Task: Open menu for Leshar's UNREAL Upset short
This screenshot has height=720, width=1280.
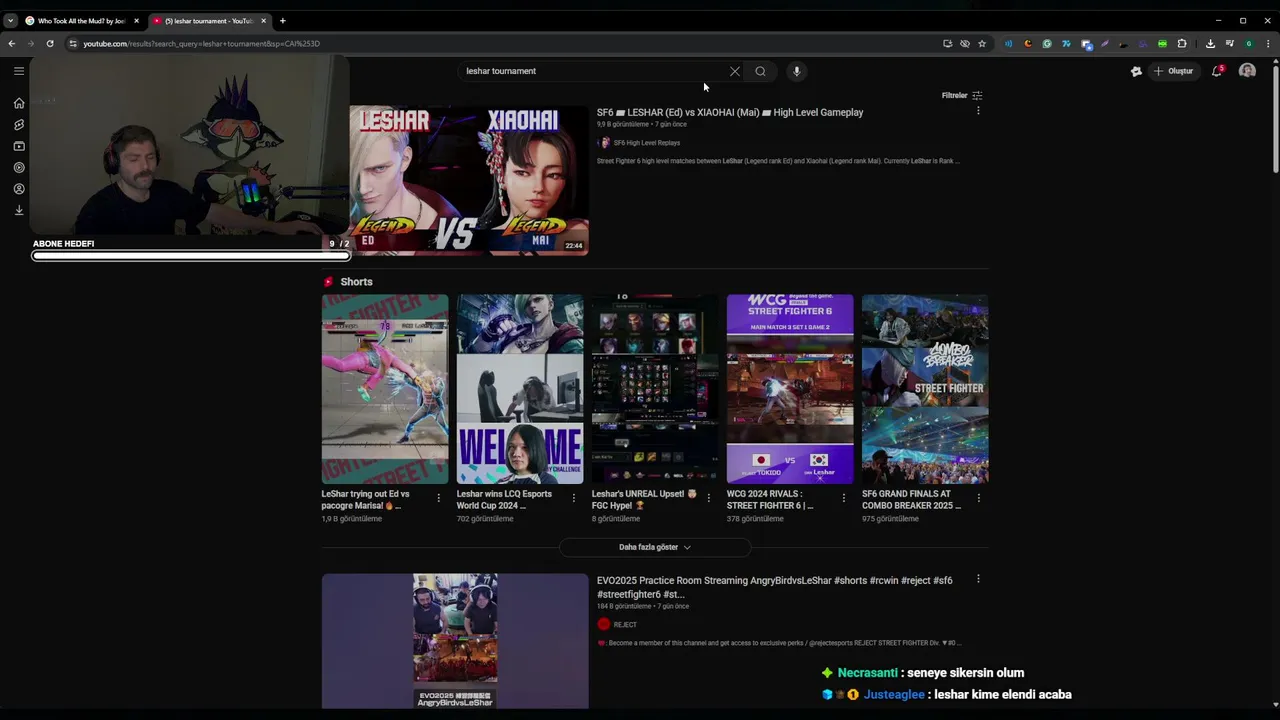Action: click(709, 498)
